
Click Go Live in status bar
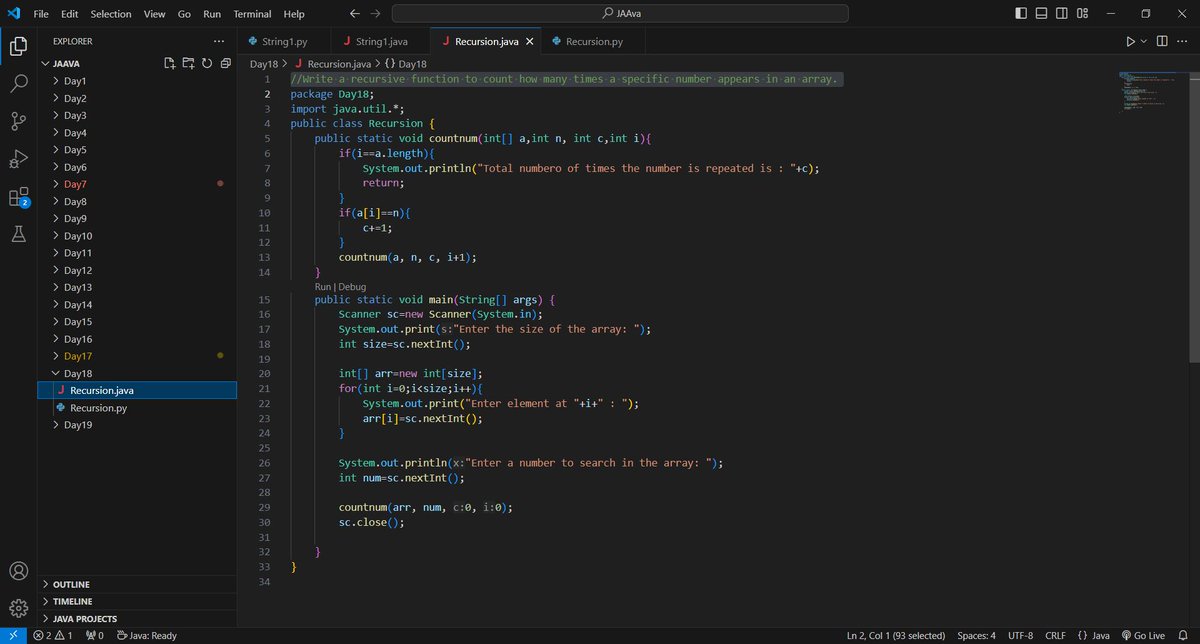(1144, 635)
